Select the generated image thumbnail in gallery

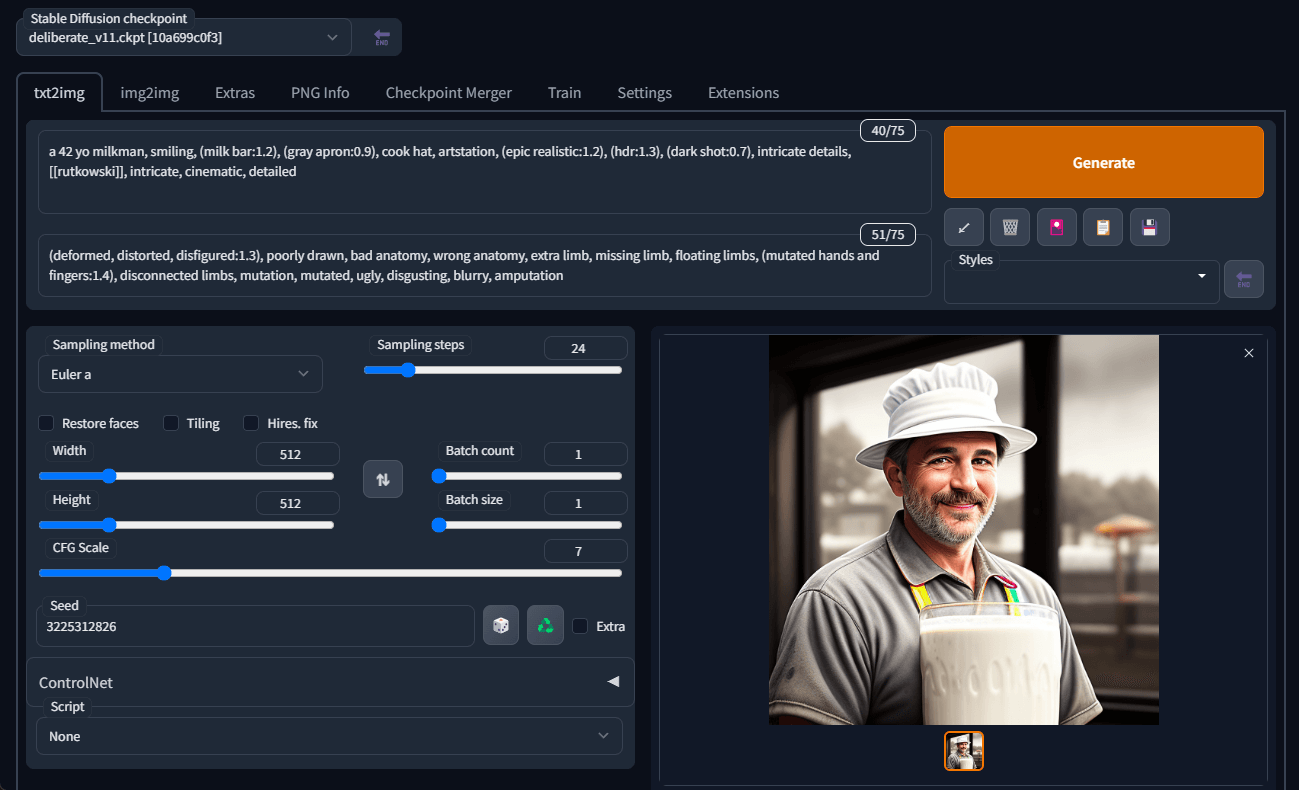coord(964,751)
